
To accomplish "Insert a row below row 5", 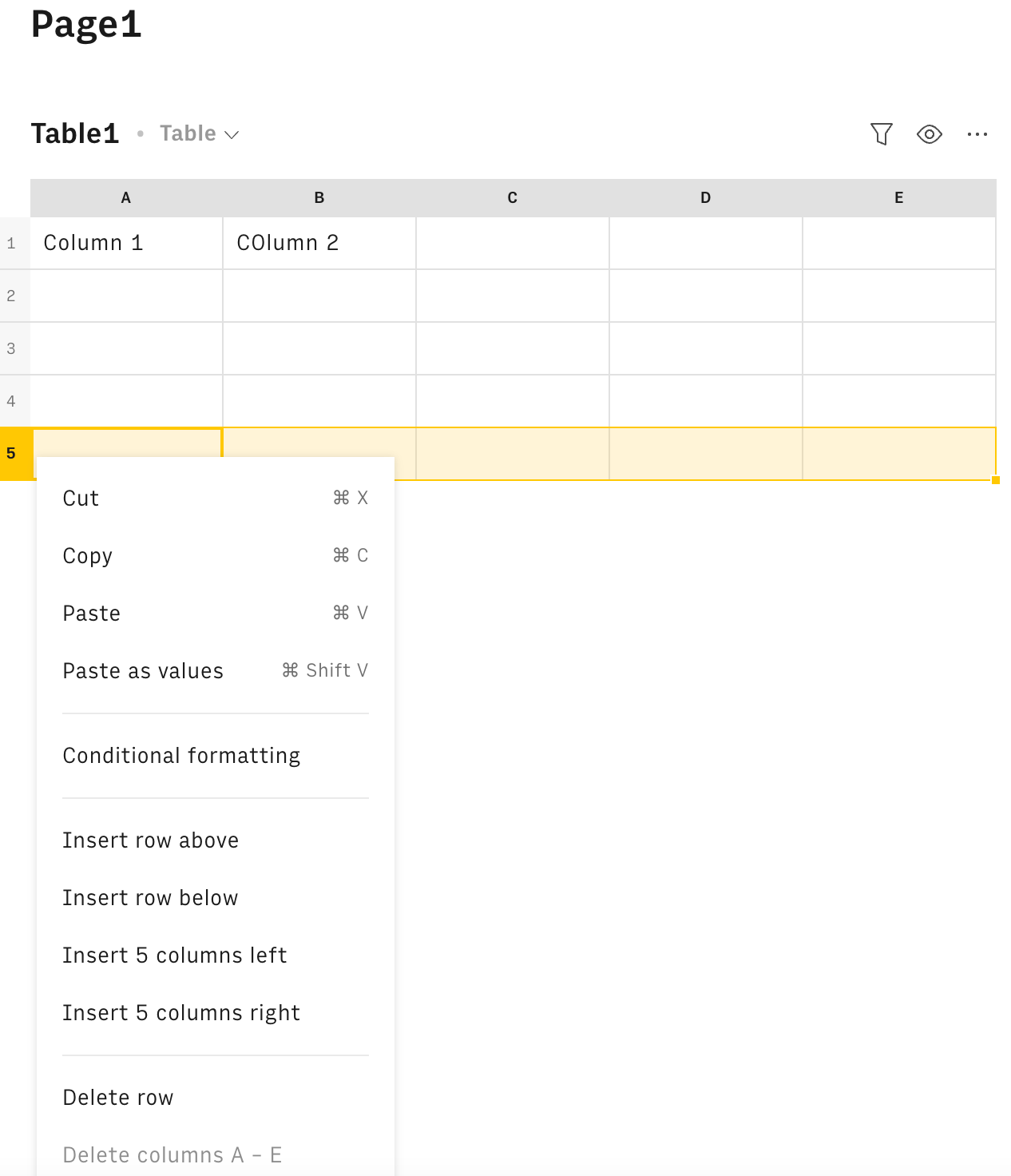I will [x=152, y=897].
